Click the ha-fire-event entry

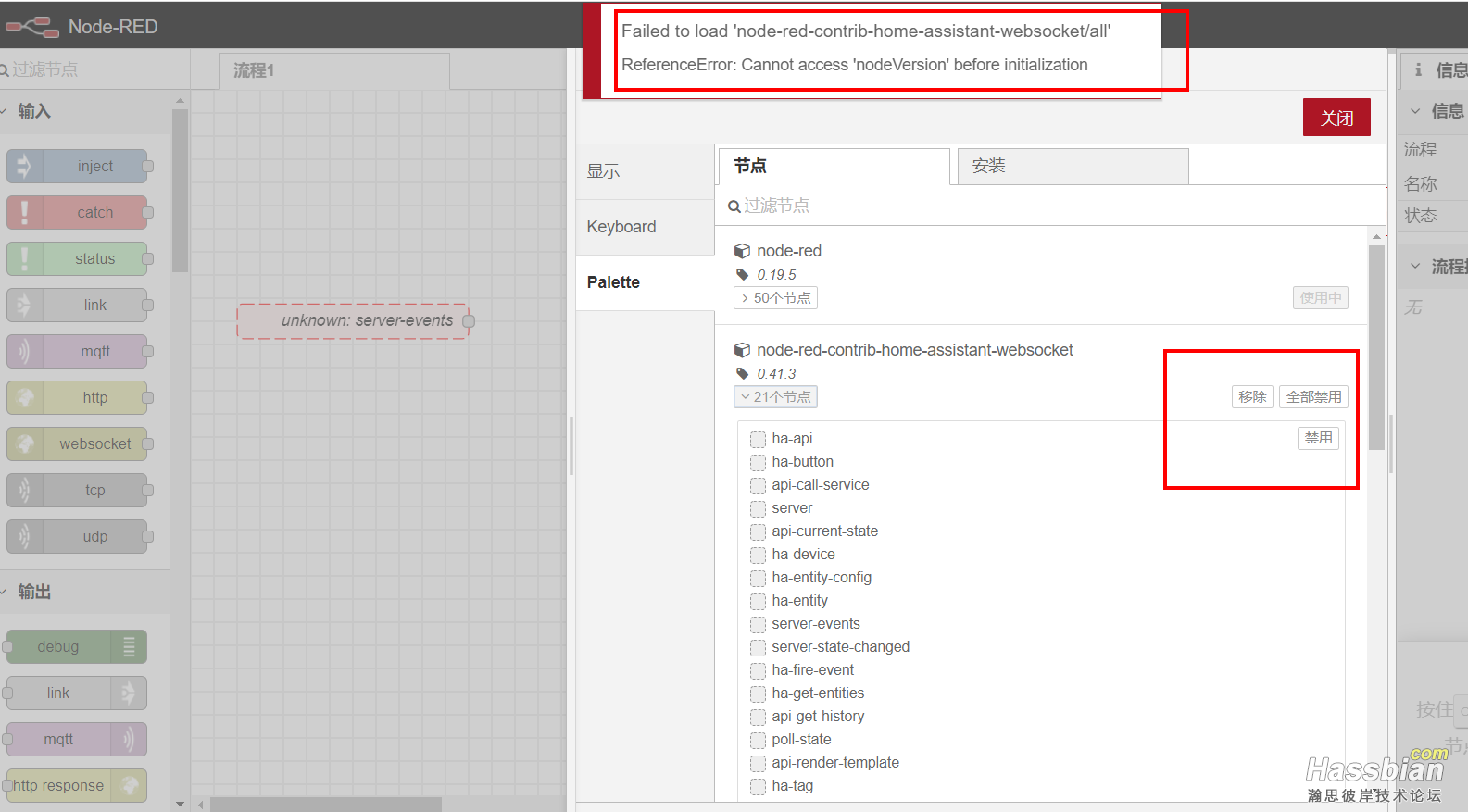[812, 670]
